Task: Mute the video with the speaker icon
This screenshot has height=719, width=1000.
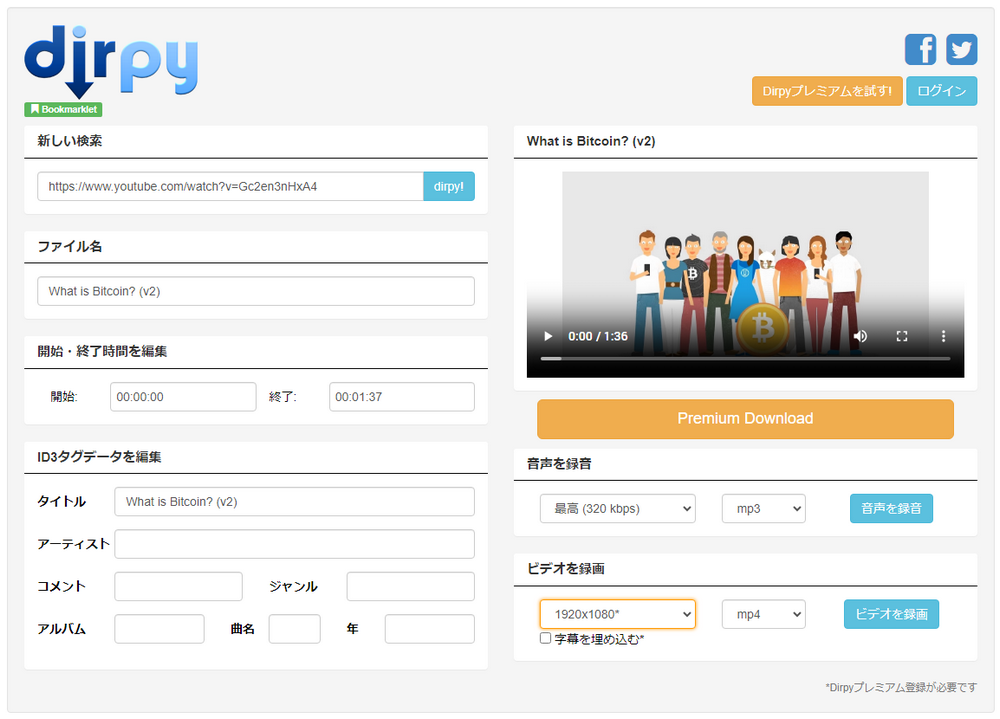Action: [x=860, y=336]
